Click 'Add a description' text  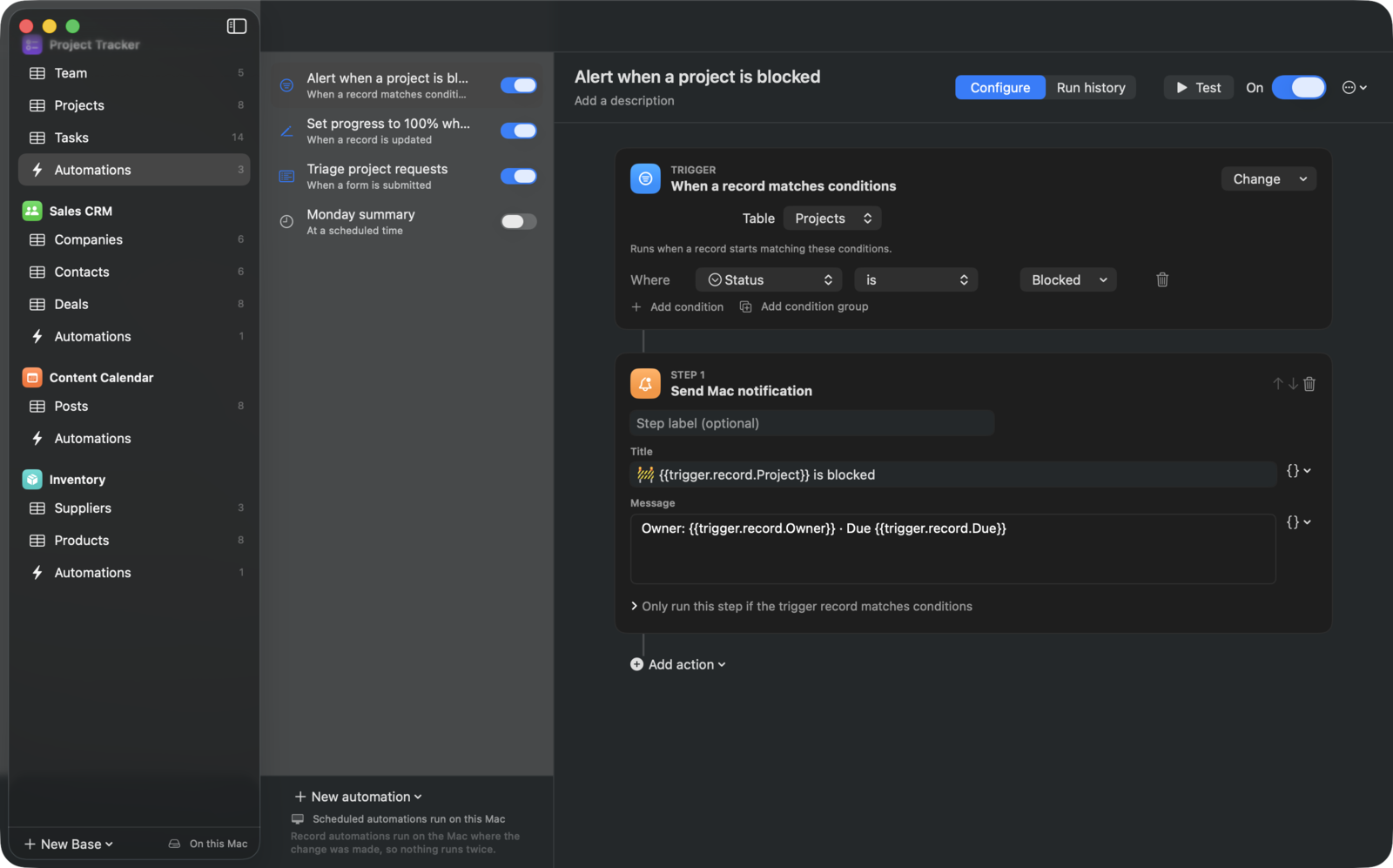click(624, 101)
